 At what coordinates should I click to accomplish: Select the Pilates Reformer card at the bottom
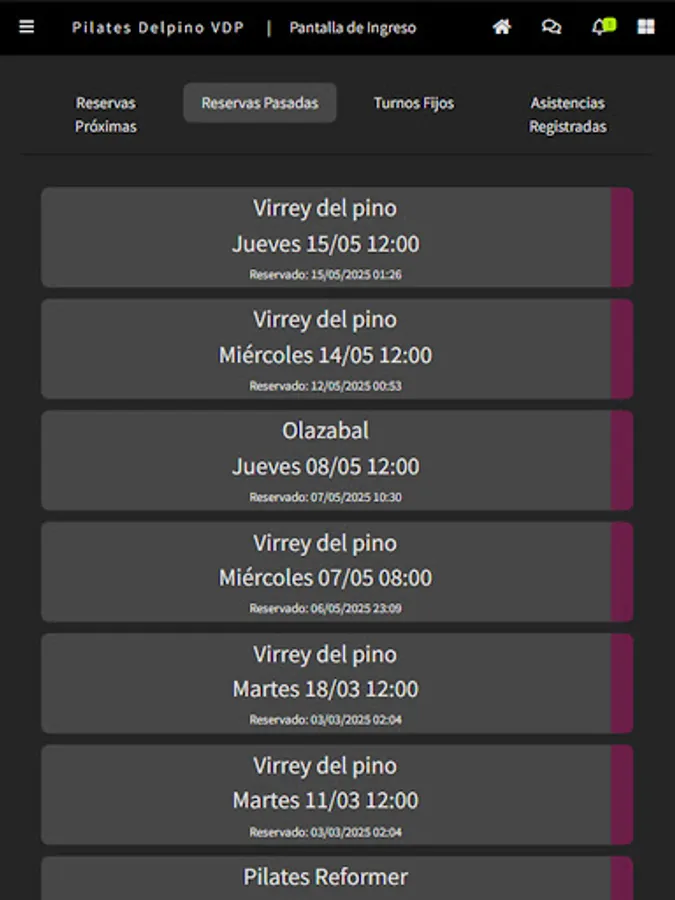[325, 877]
